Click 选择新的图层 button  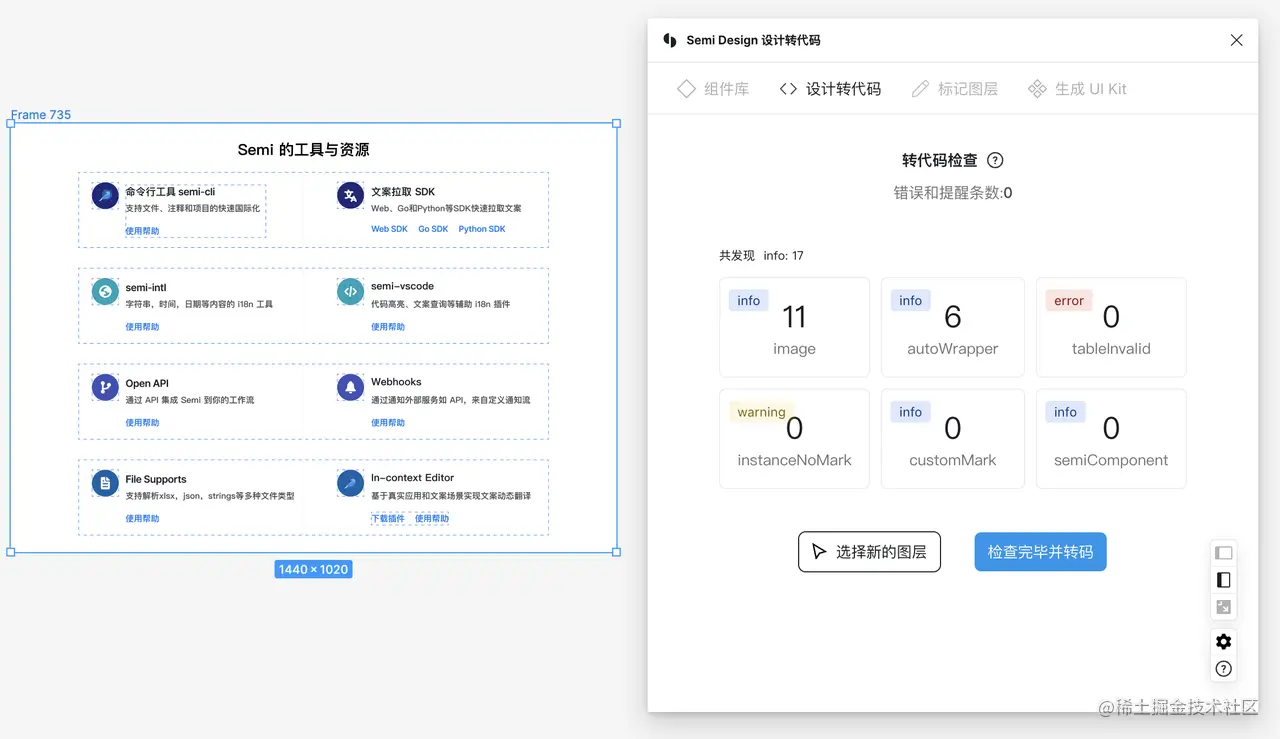click(869, 552)
